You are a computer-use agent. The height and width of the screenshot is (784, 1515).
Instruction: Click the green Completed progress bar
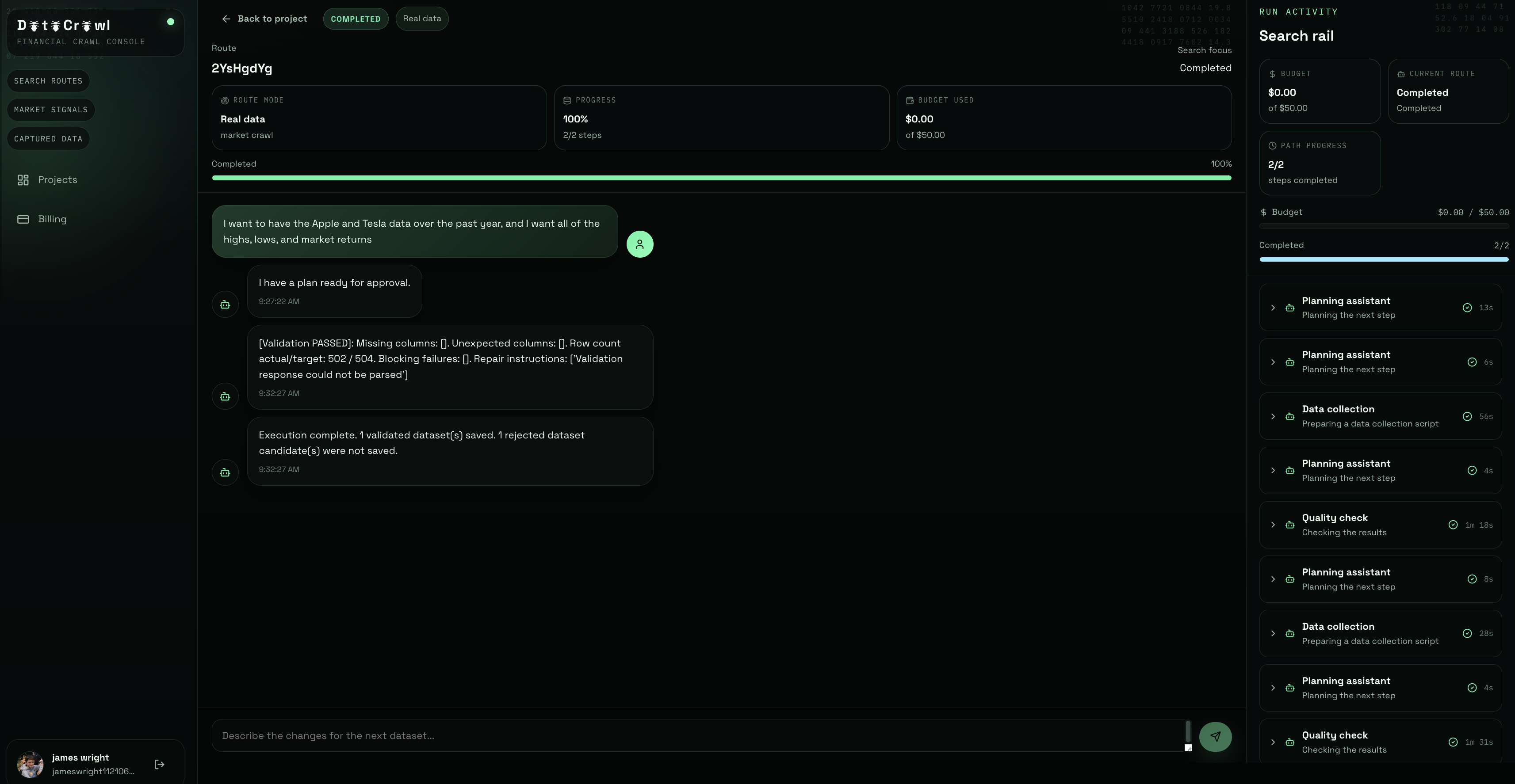pos(721,178)
